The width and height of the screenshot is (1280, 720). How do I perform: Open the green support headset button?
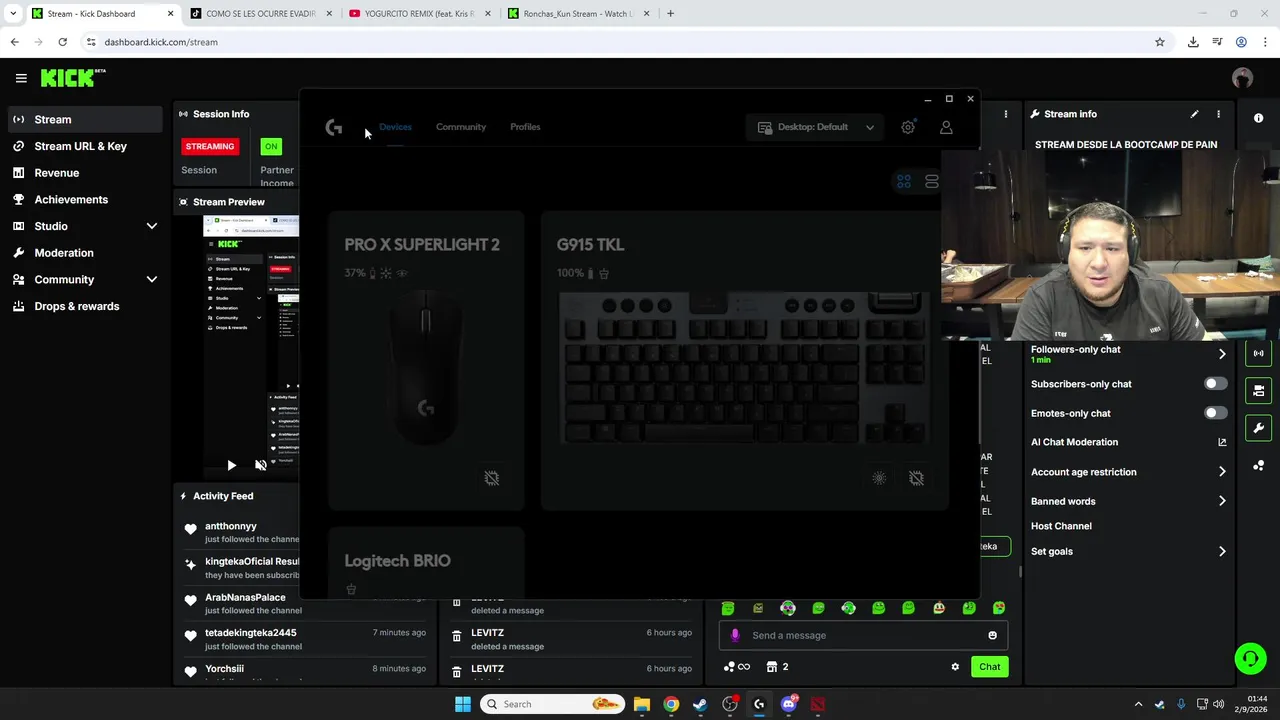[x=1249, y=658]
